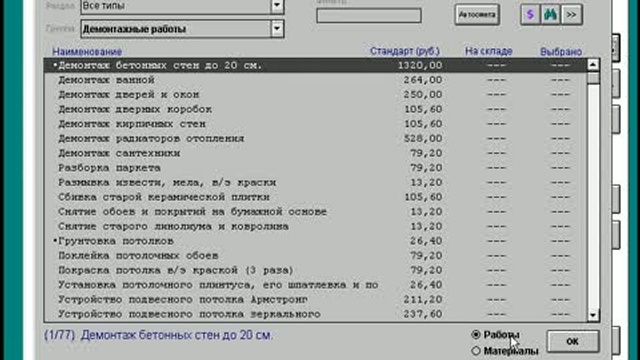Click the price value 211,20
Image resolution: width=640 pixels, height=360 pixels.
(x=423, y=300)
